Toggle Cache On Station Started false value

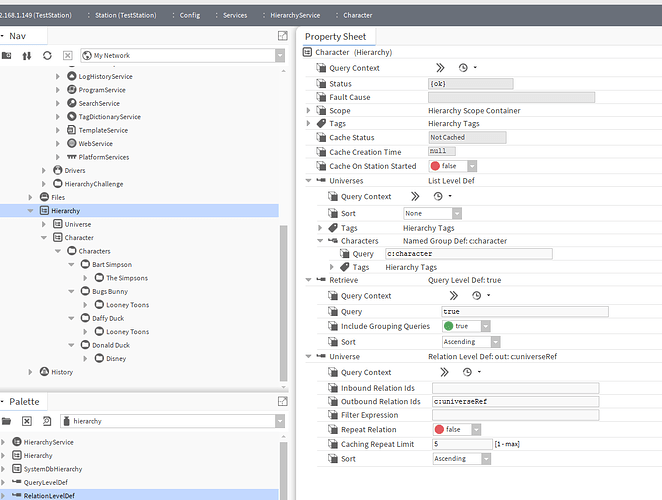click(x=454, y=166)
